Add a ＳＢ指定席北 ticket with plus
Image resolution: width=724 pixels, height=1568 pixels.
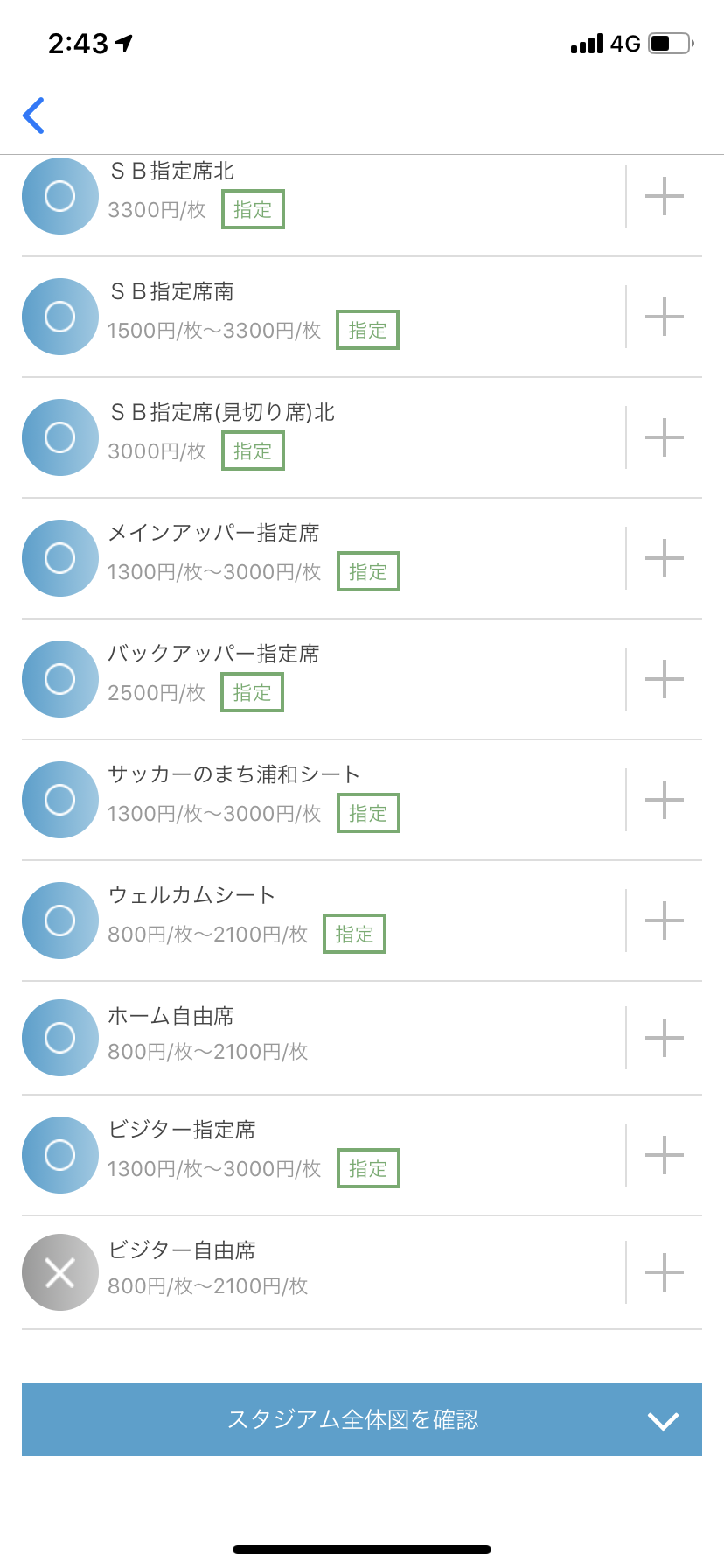664,196
